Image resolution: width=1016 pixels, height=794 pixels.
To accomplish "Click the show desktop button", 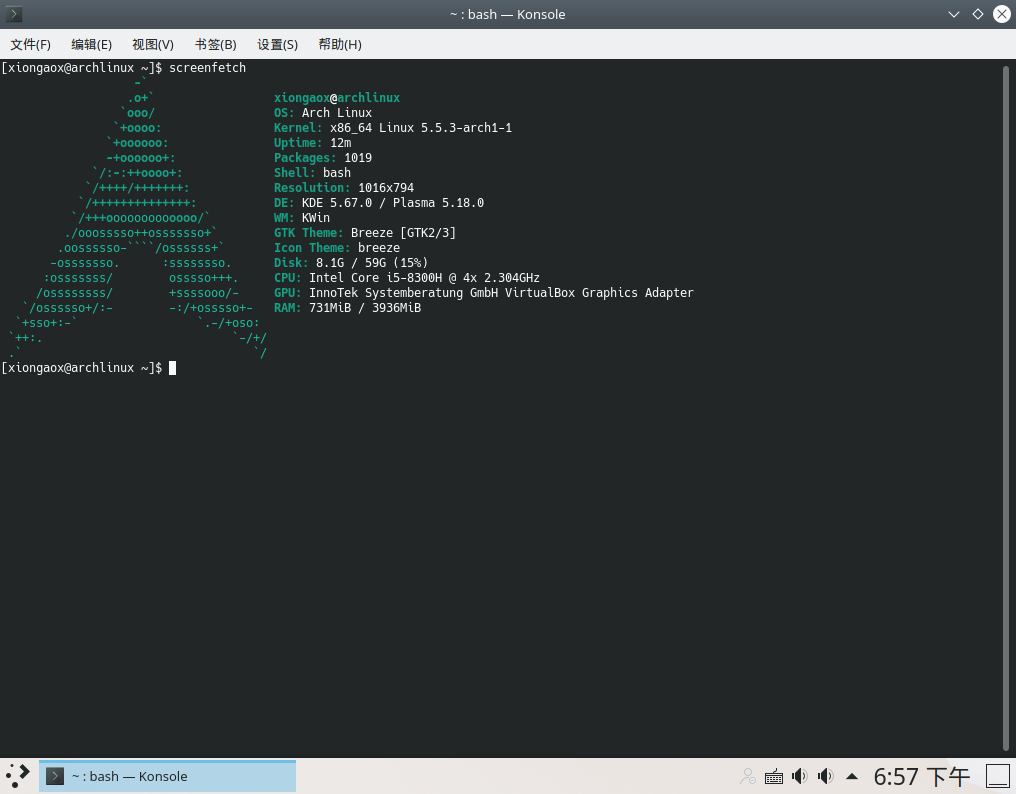I will (998, 776).
